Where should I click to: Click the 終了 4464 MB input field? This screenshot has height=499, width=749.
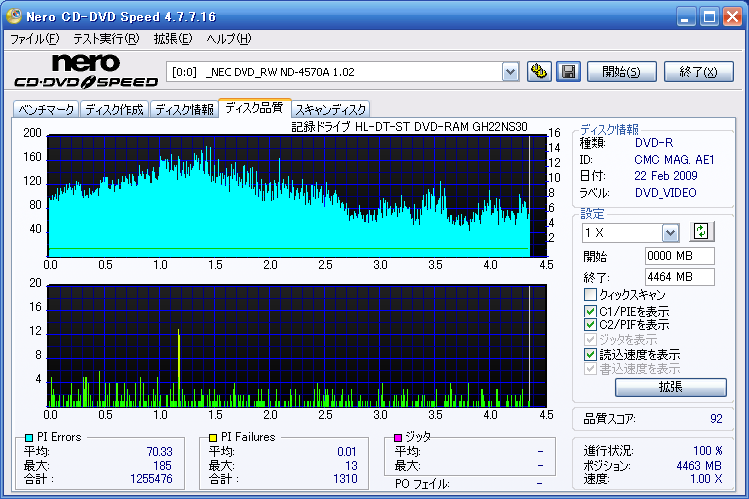[x=679, y=277]
